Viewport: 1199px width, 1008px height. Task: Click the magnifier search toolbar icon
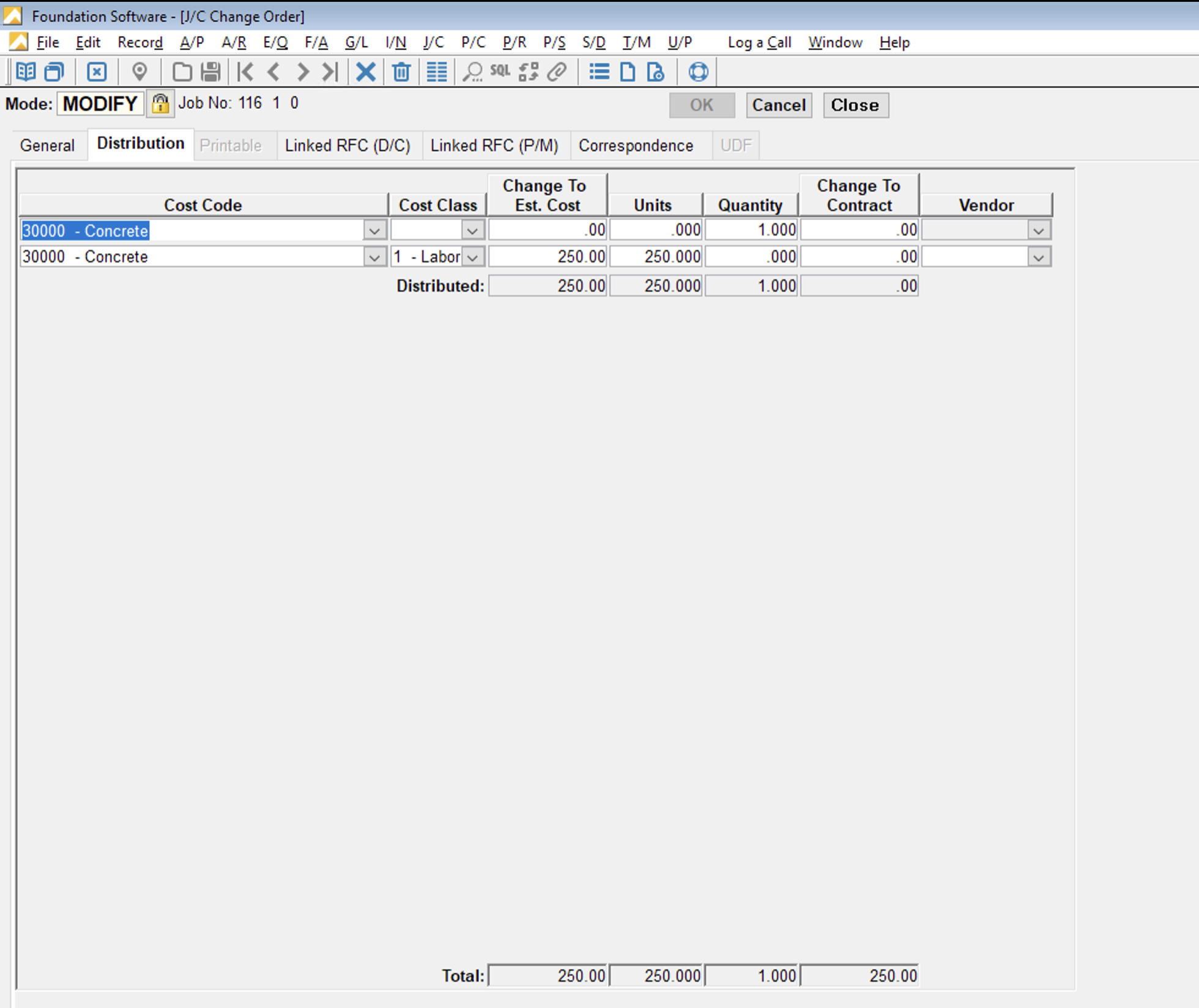(x=472, y=72)
